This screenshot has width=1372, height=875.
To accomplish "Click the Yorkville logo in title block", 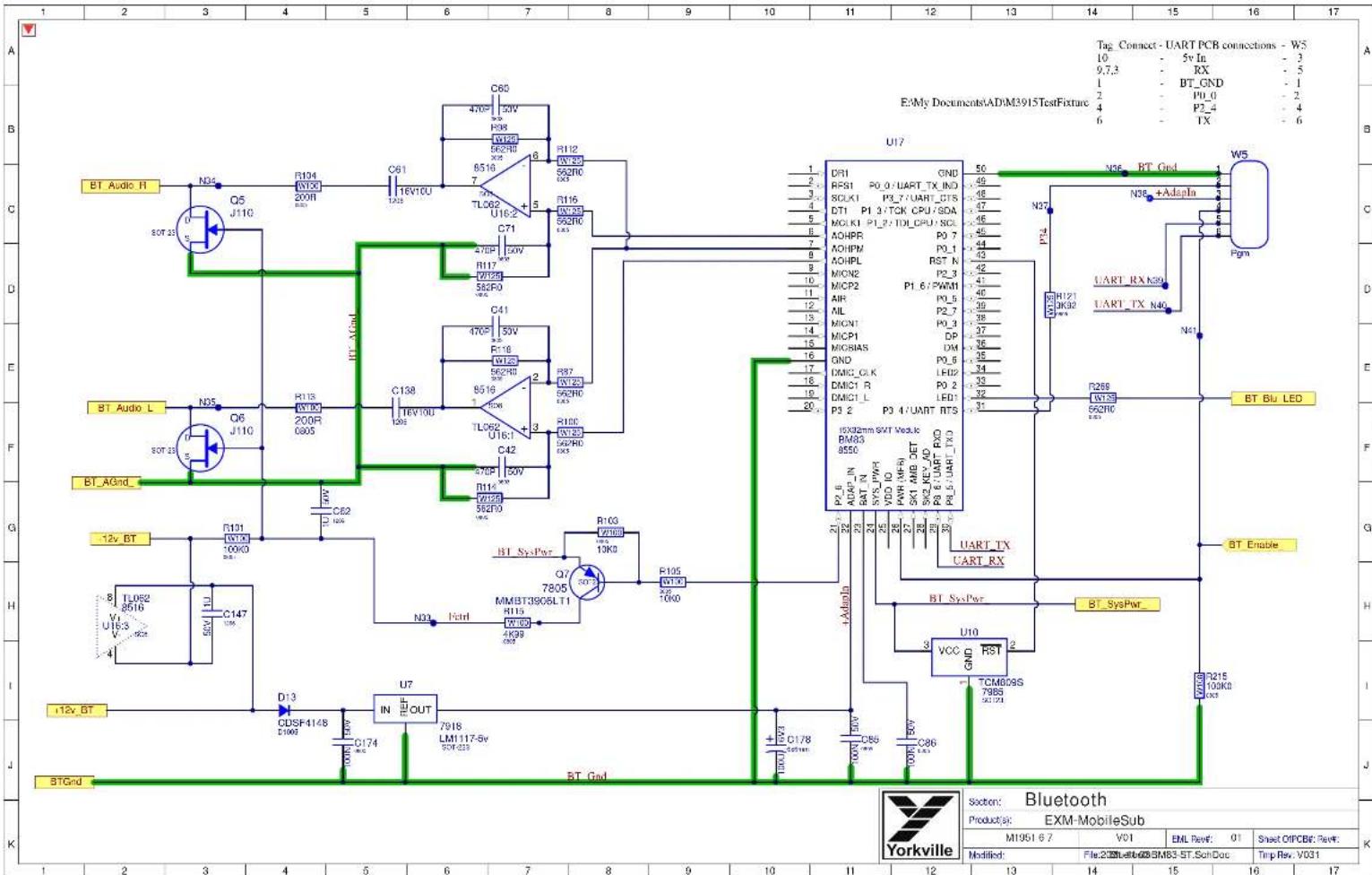I will tap(919, 824).
